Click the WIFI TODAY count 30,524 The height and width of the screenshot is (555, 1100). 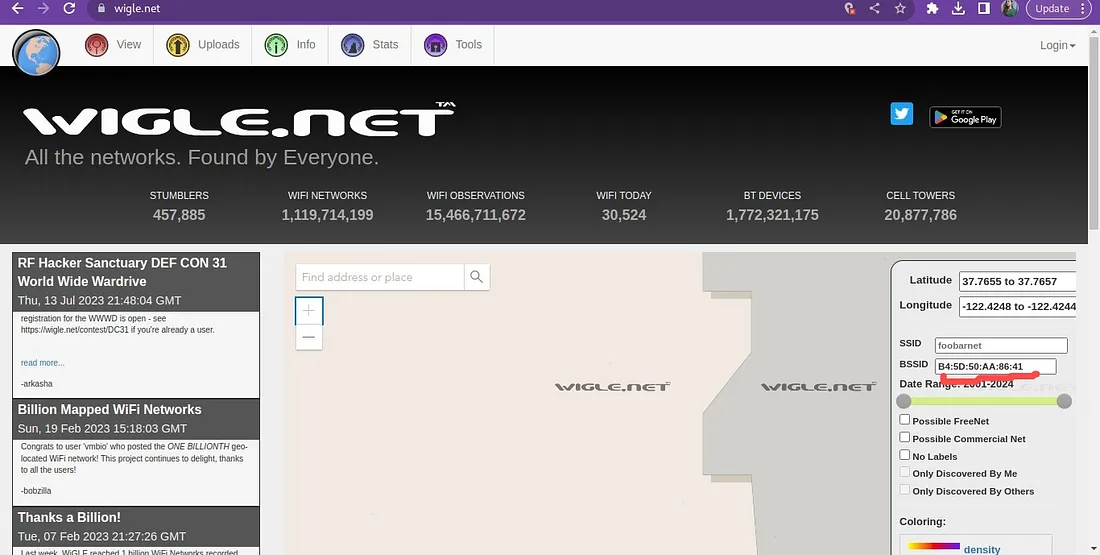point(624,215)
